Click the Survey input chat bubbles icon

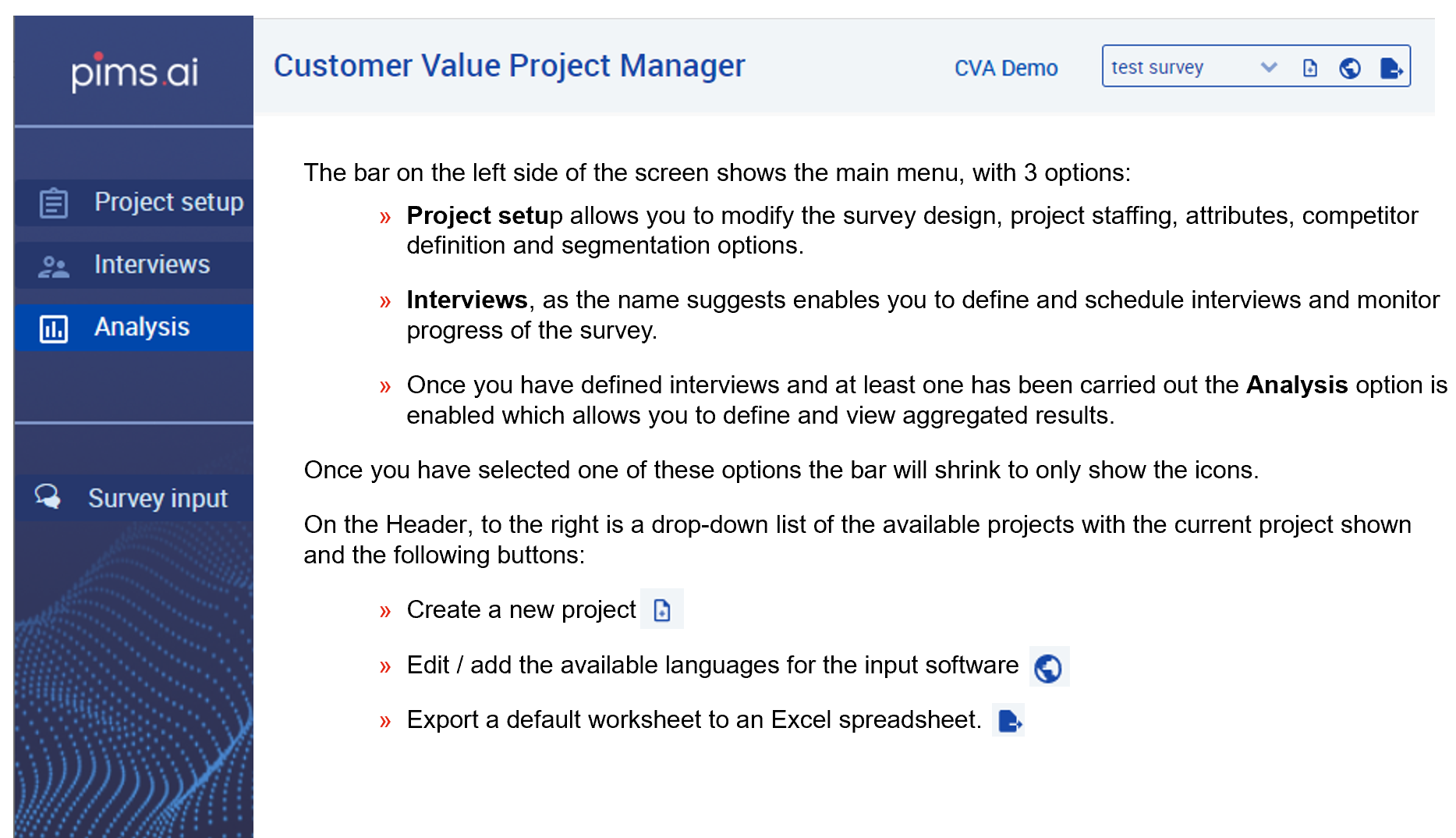(x=48, y=497)
